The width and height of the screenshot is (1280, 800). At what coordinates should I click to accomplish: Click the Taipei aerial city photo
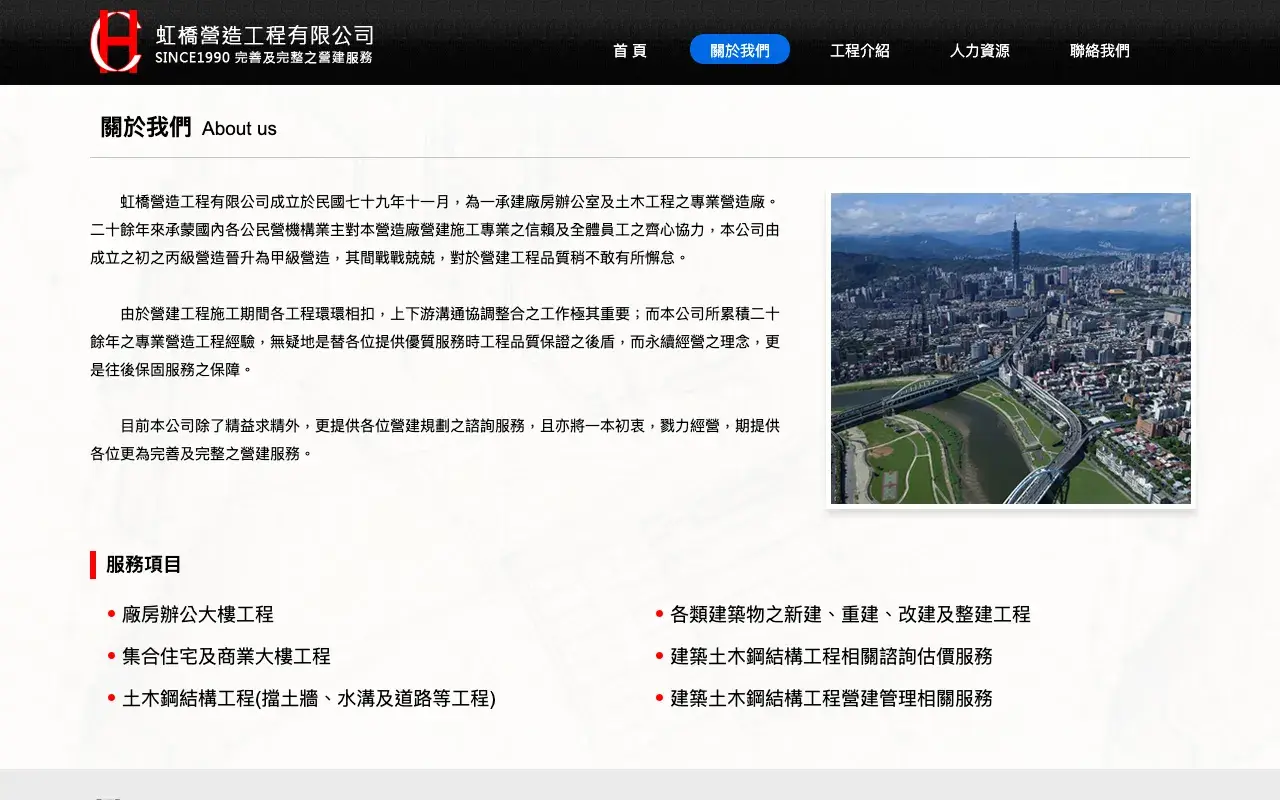pyautogui.click(x=1011, y=348)
